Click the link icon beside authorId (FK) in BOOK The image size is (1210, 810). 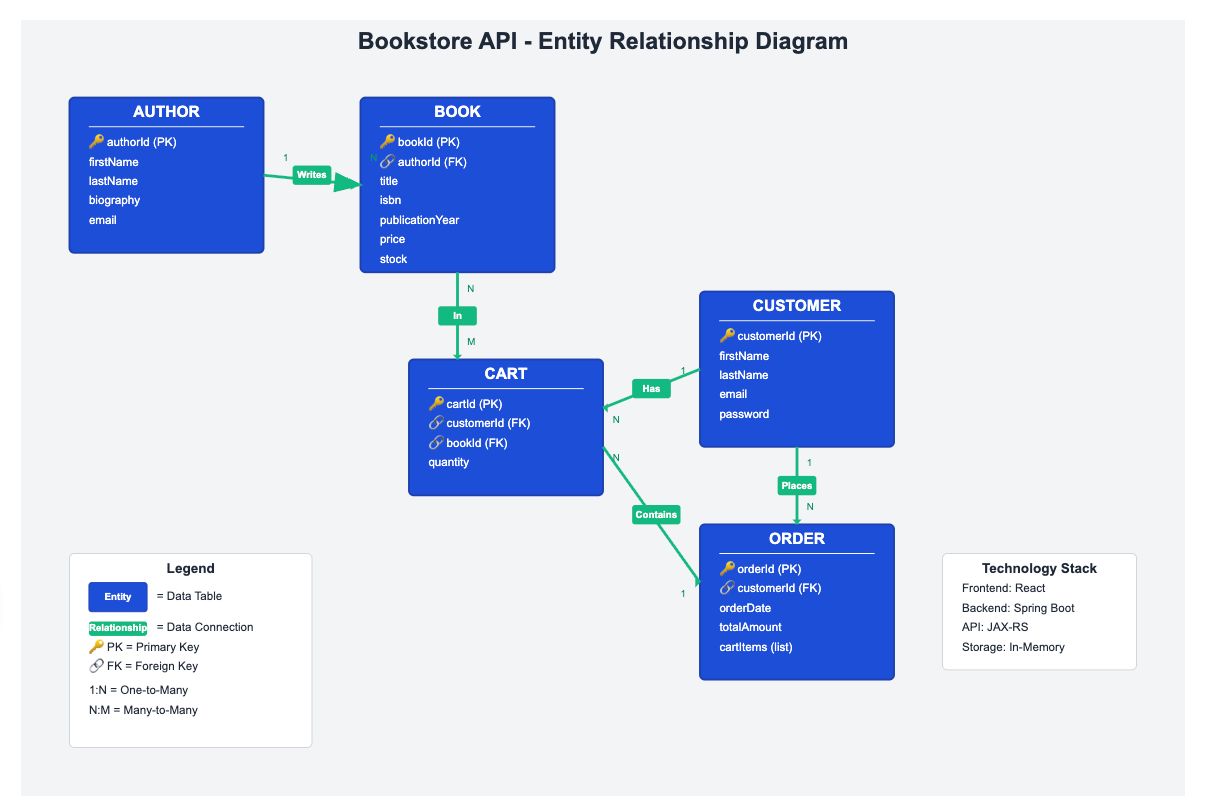[387, 162]
